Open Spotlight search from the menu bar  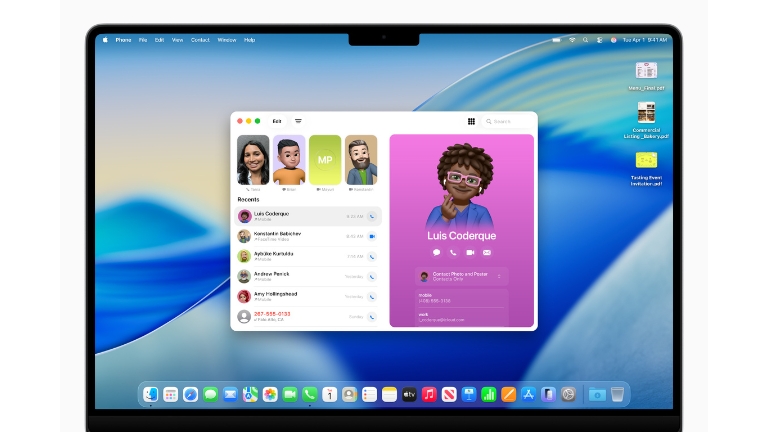click(x=585, y=40)
